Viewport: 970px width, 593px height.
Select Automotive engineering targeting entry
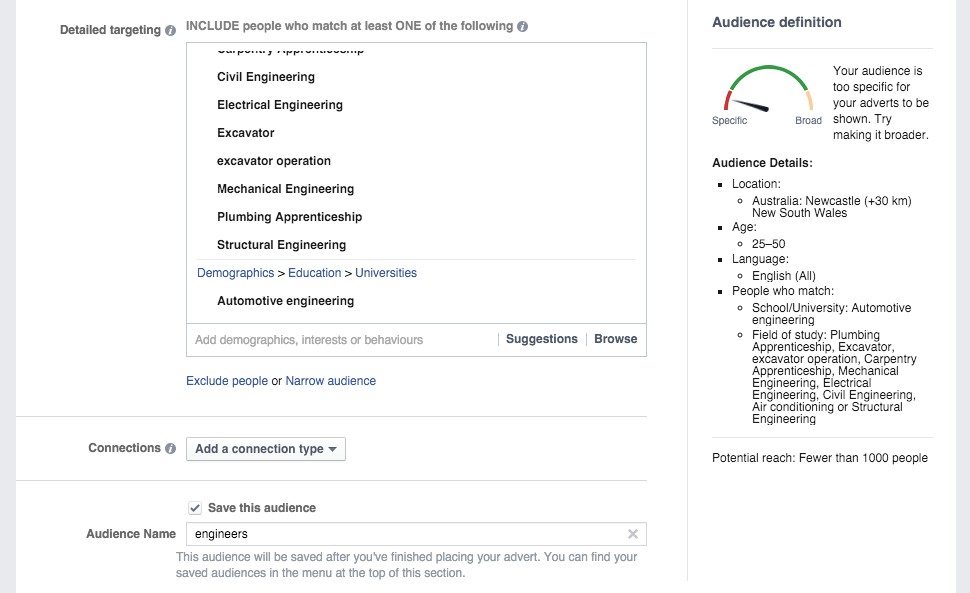[286, 301]
